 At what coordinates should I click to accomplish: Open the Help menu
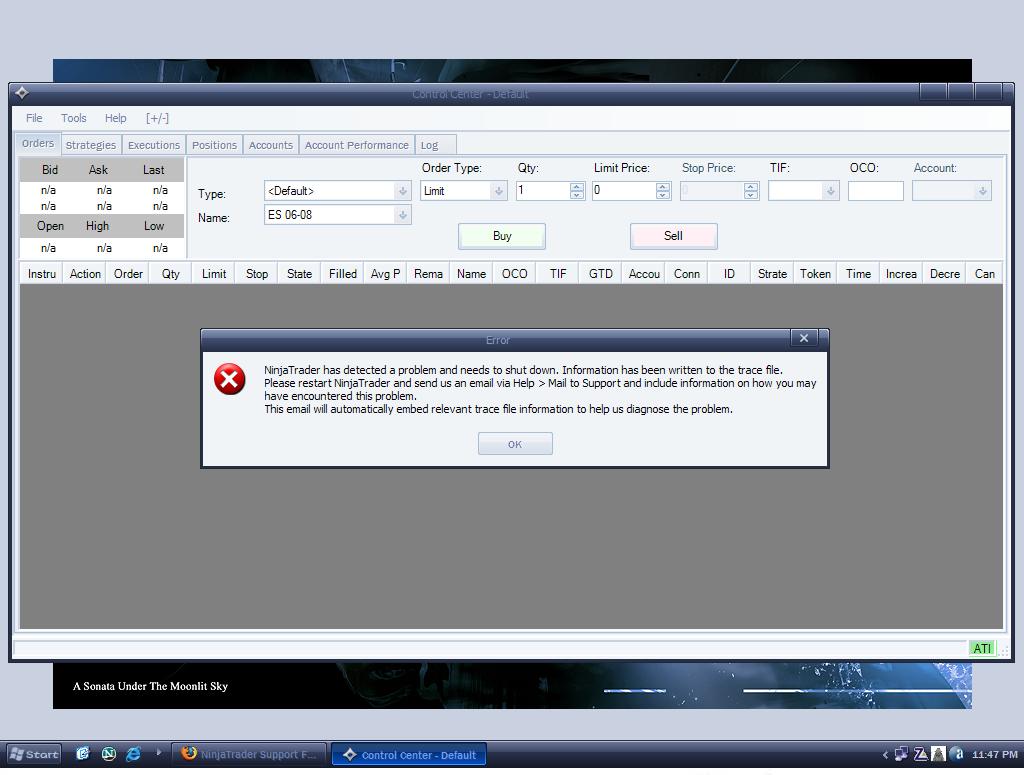116,118
